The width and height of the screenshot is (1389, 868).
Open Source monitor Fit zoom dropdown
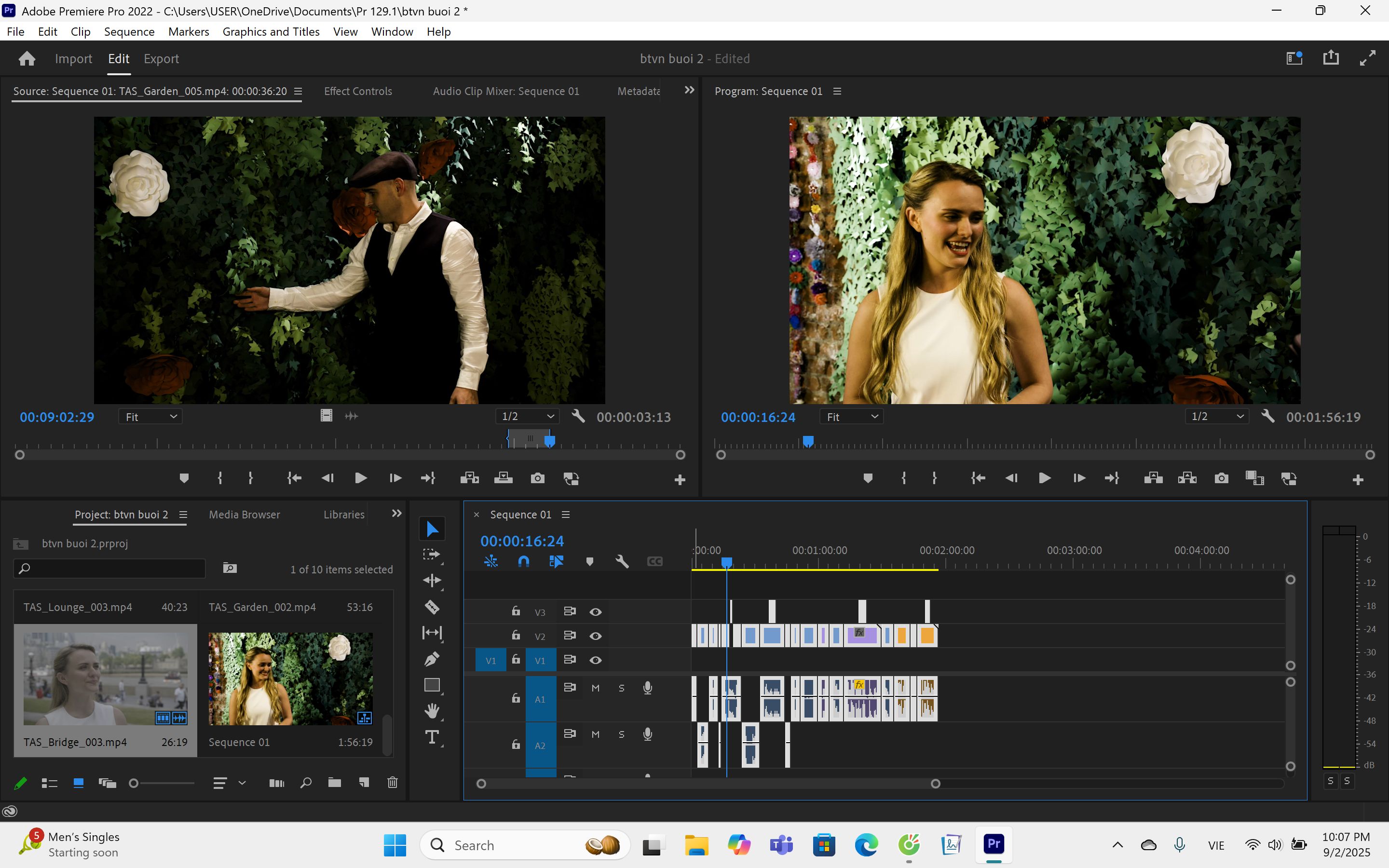(150, 417)
